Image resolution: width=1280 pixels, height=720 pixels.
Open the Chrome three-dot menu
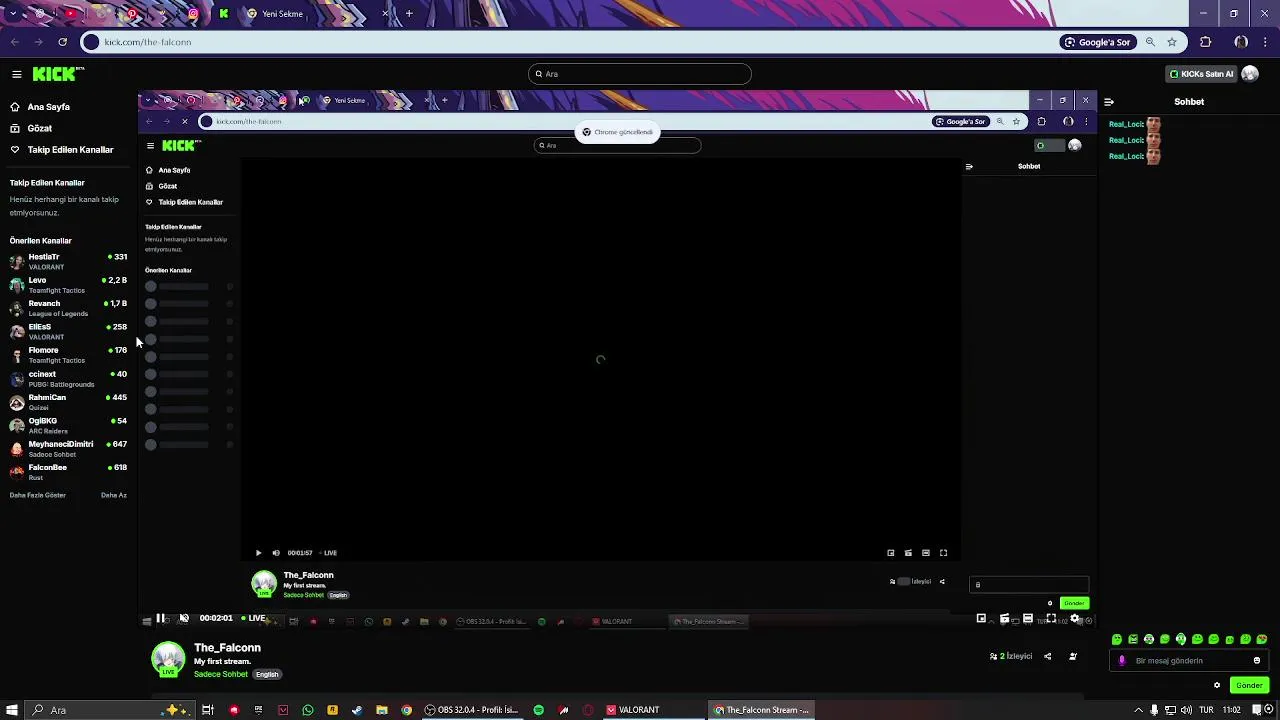coord(1265,42)
